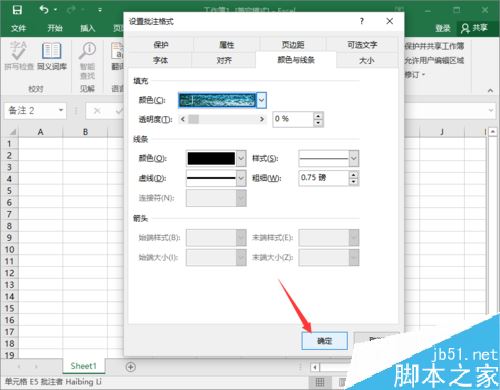Click the fill color texture swatch
The image size is (500, 390).
pos(217,100)
